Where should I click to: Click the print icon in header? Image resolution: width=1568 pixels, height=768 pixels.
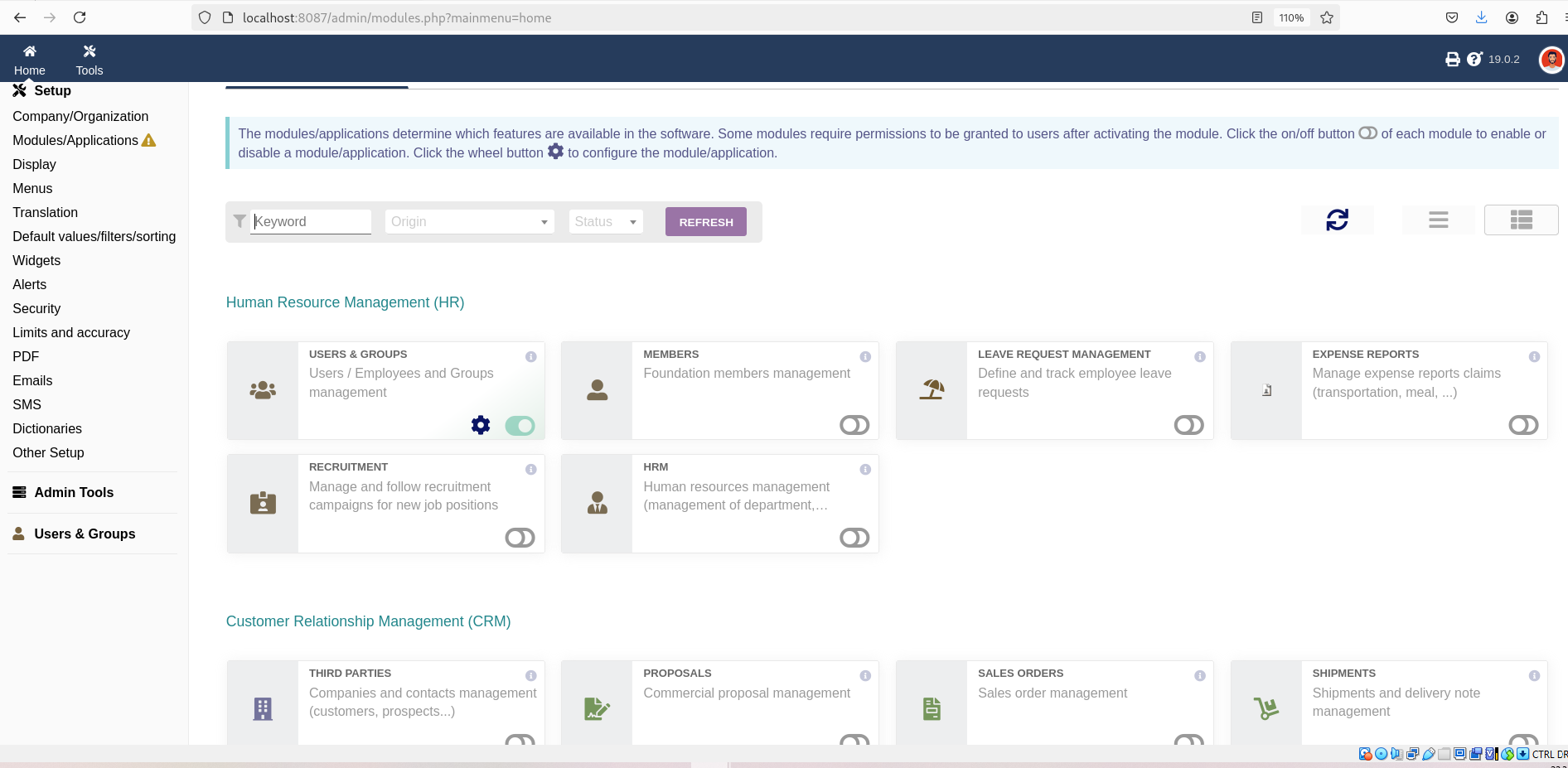tap(1452, 60)
